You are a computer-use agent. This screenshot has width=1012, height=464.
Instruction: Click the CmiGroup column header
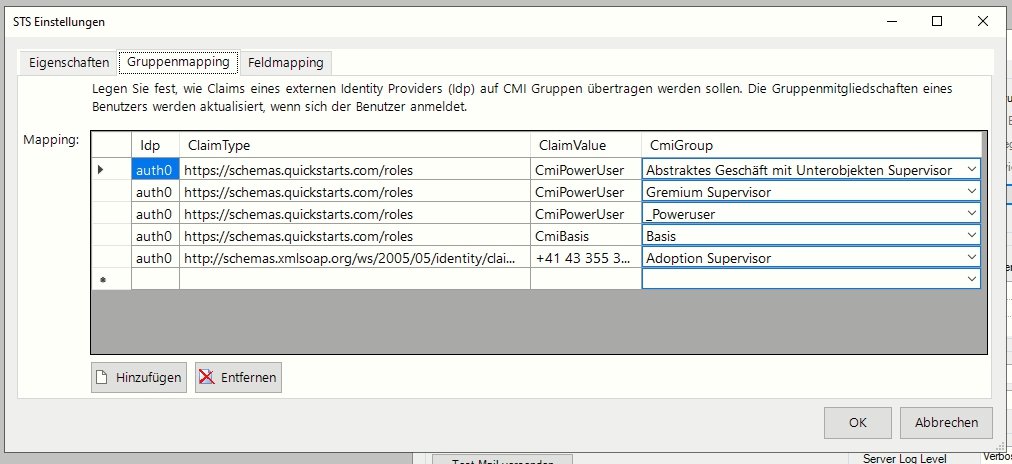pos(810,145)
